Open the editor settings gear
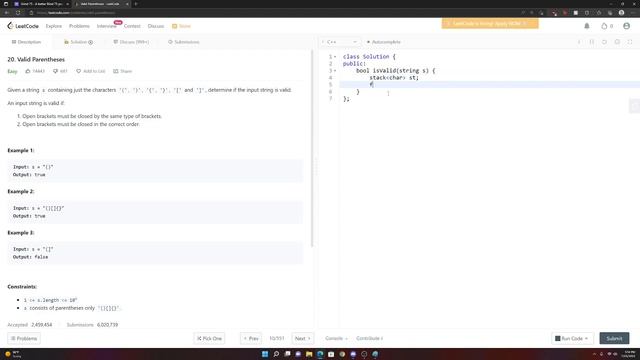640x360 pixels. point(617,42)
